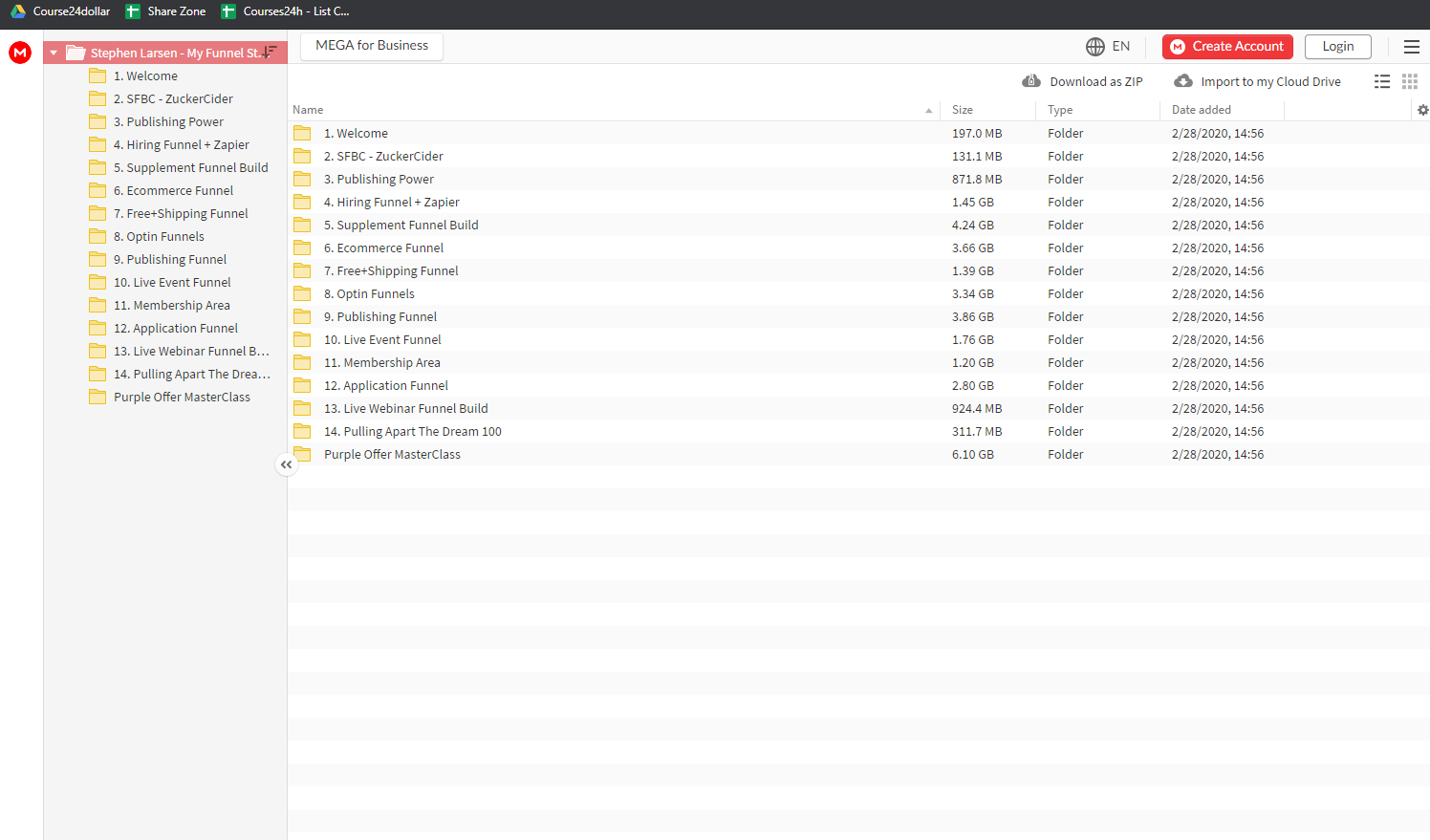Viewport: 1430px width, 840px height.
Task: Click the MEGA logo icon
Action: click(x=20, y=53)
